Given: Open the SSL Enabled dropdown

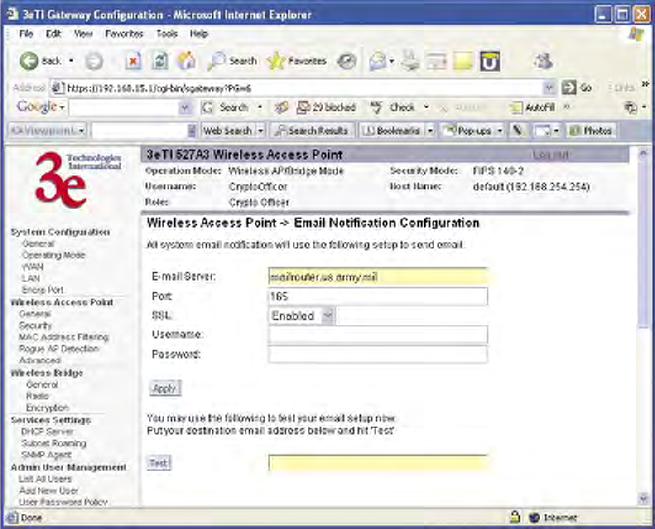Looking at the screenshot, I should coord(328,315).
